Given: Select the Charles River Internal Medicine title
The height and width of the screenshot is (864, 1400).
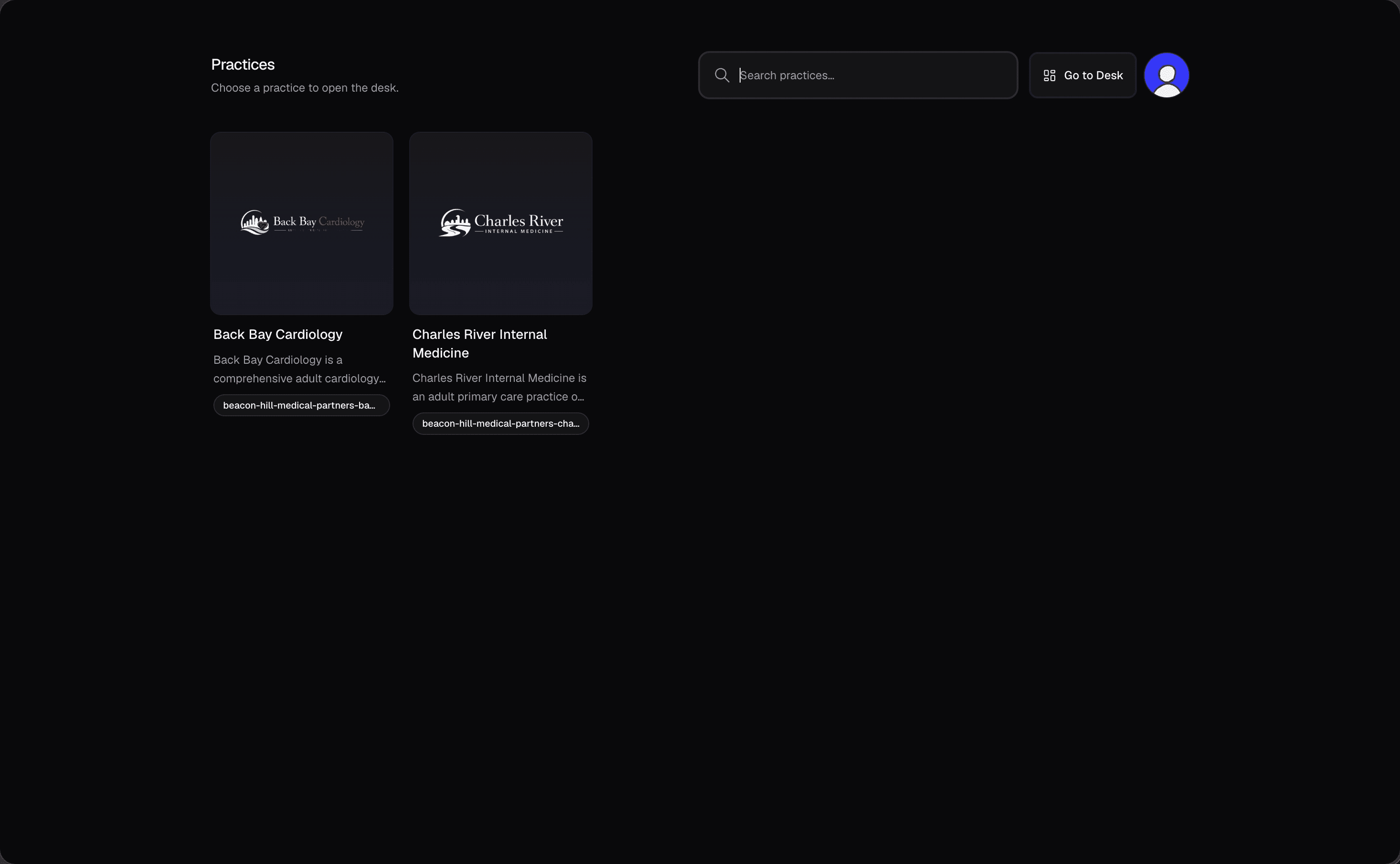Looking at the screenshot, I should click(479, 343).
